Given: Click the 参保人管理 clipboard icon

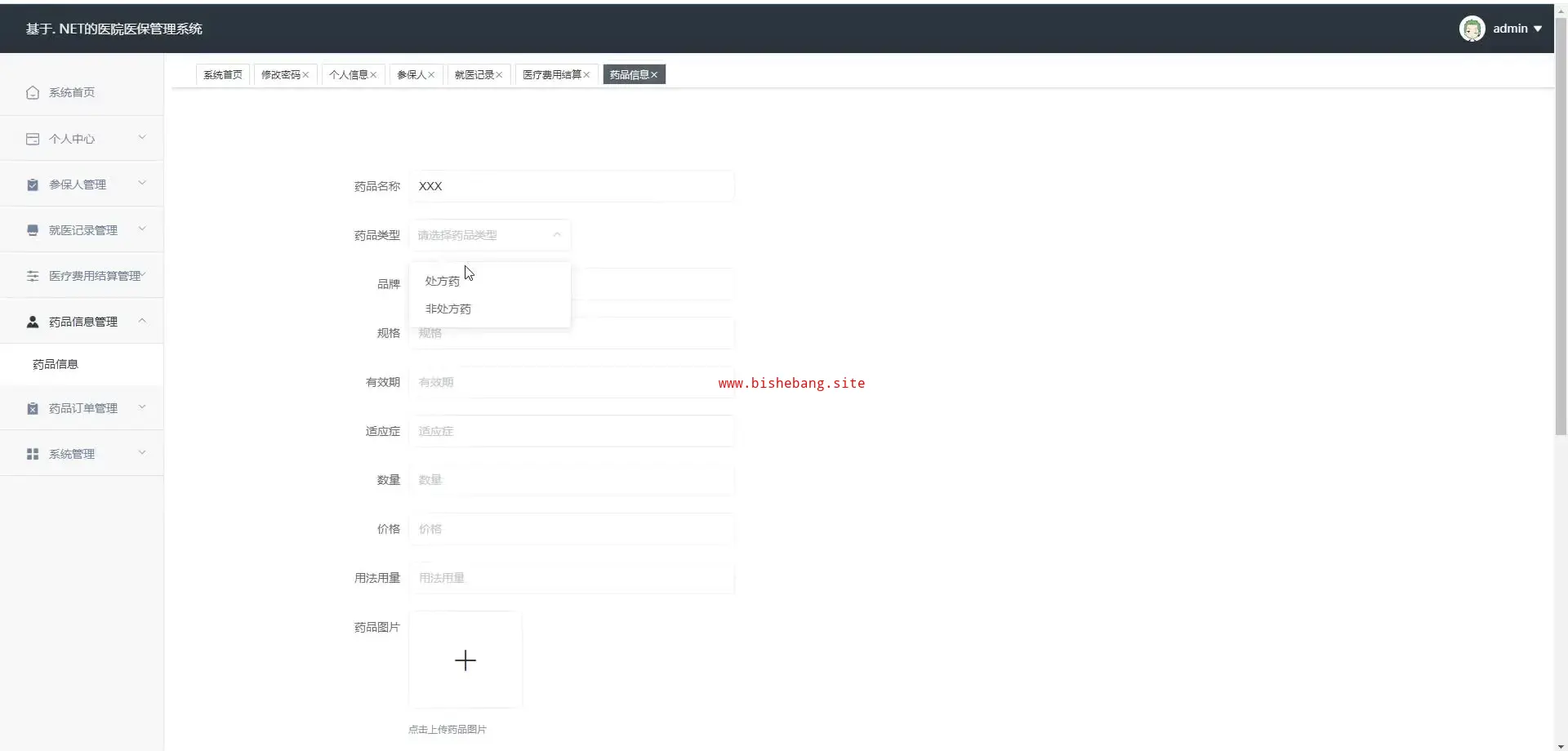Looking at the screenshot, I should click(33, 184).
